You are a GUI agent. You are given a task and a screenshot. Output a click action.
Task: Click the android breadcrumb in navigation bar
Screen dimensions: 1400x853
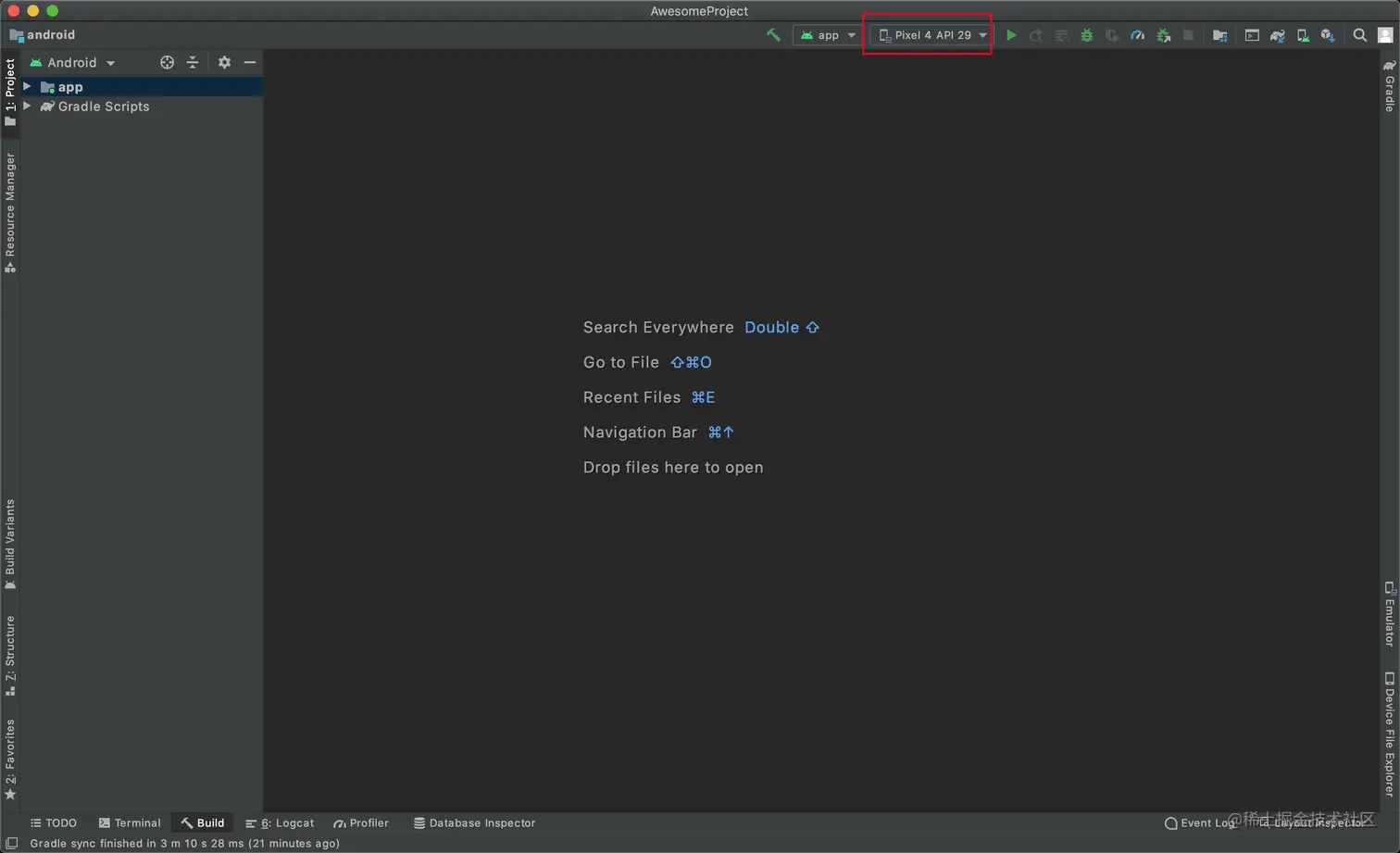pyautogui.click(x=43, y=35)
